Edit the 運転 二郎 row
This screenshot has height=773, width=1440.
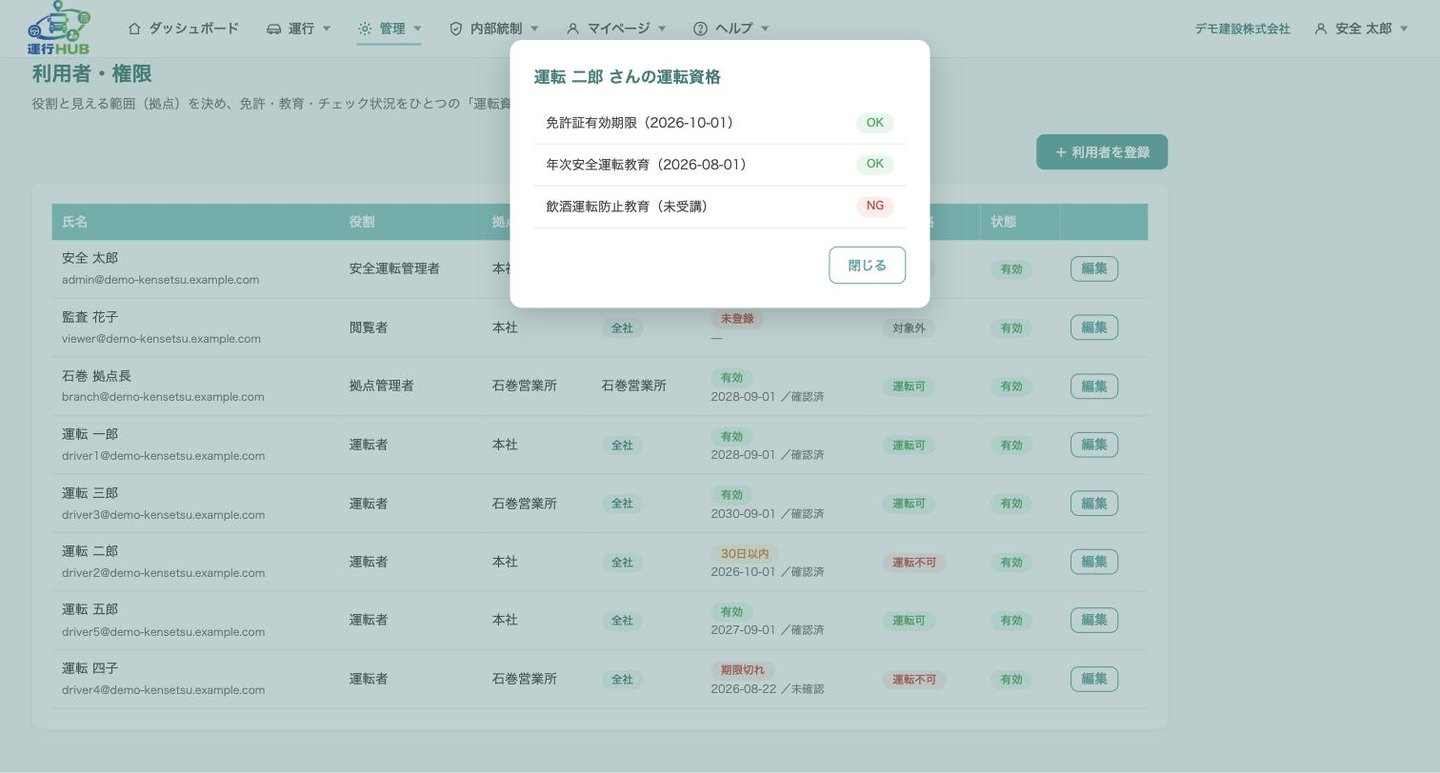click(1094, 562)
